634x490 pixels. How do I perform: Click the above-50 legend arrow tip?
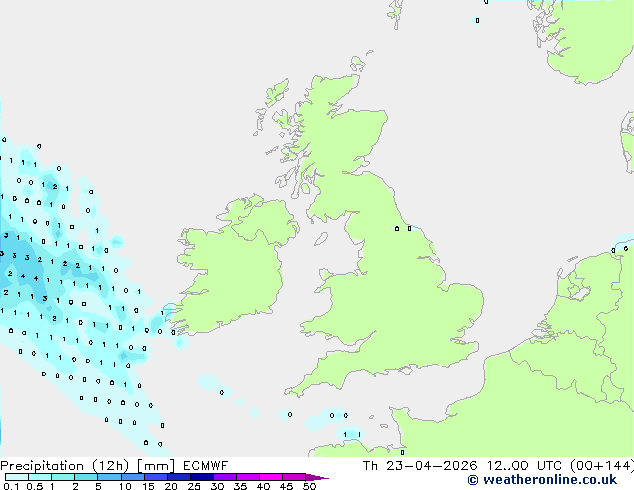click(x=317, y=477)
